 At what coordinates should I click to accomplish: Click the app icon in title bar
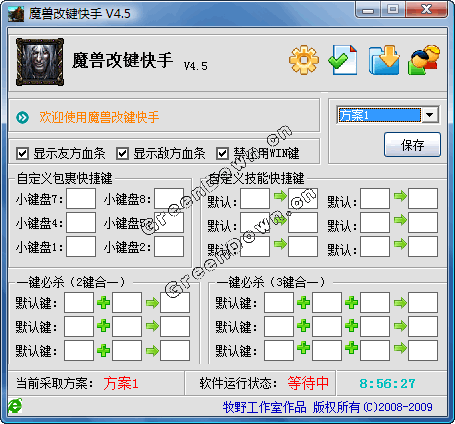tap(16, 14)
